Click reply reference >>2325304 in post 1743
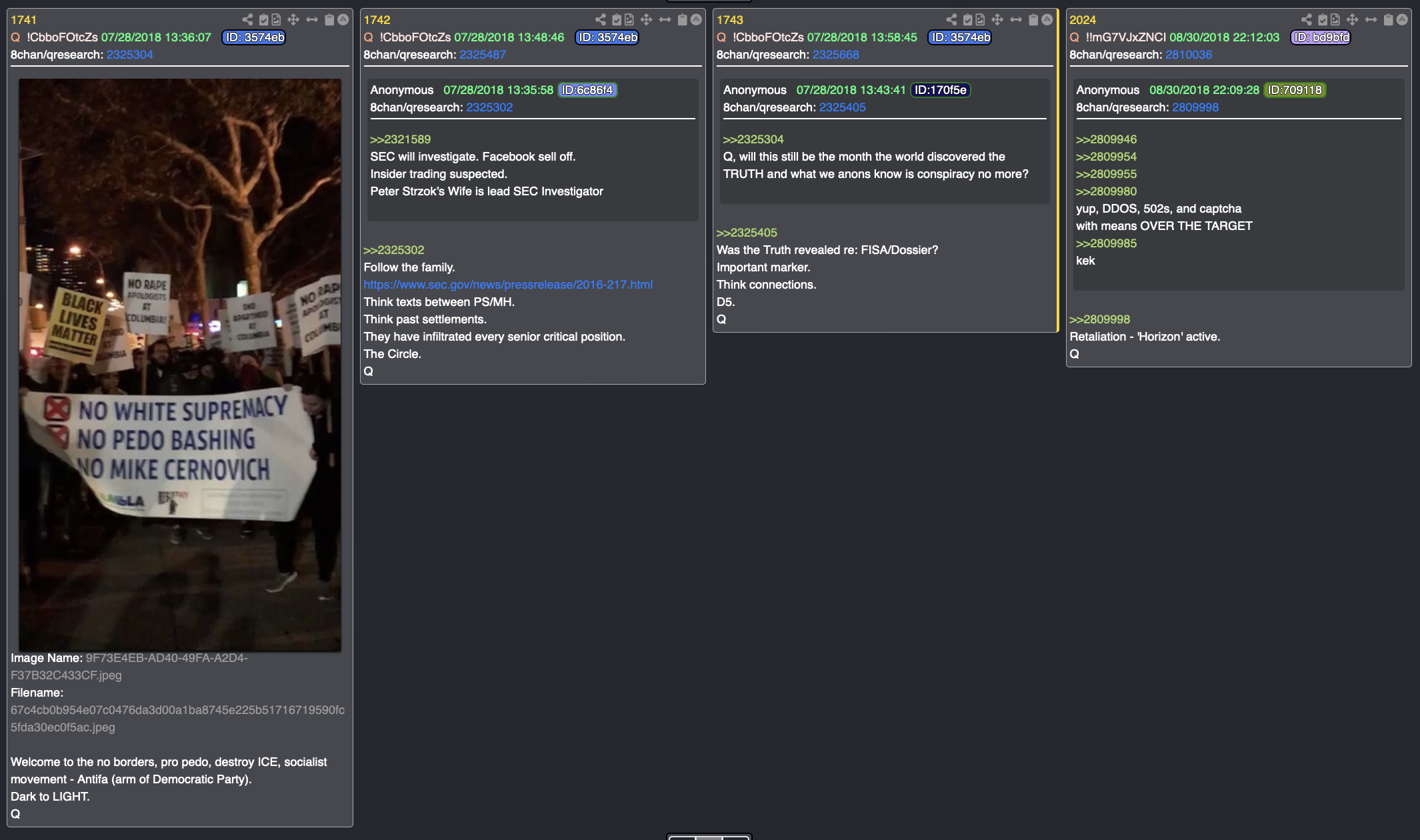Screen dimensions: 1420x840 point(753,139)
